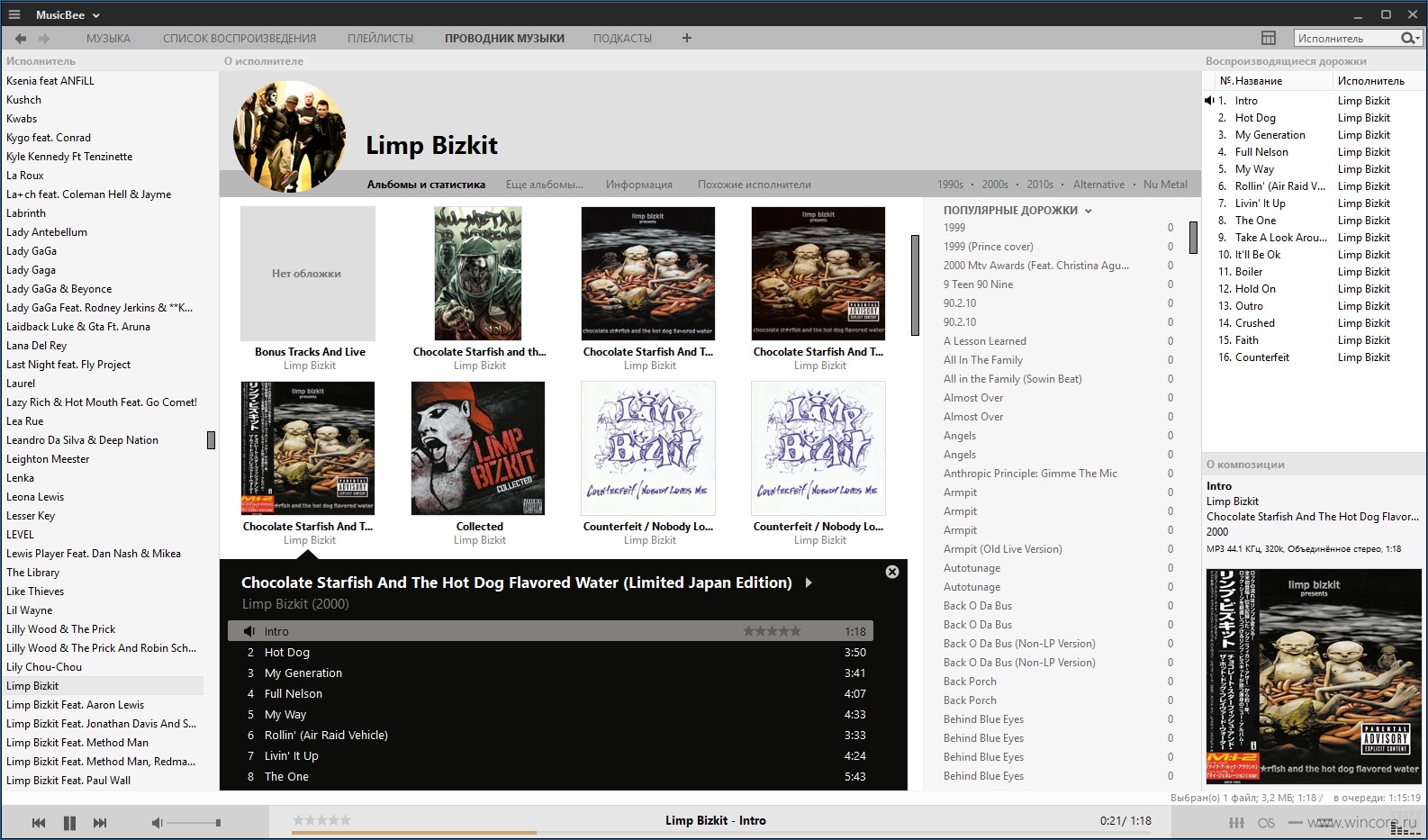The width and height of the screenshot is (1428, 840).
Task: Select 1999 (Prince cover) popular track
Action: coord(988,247)
